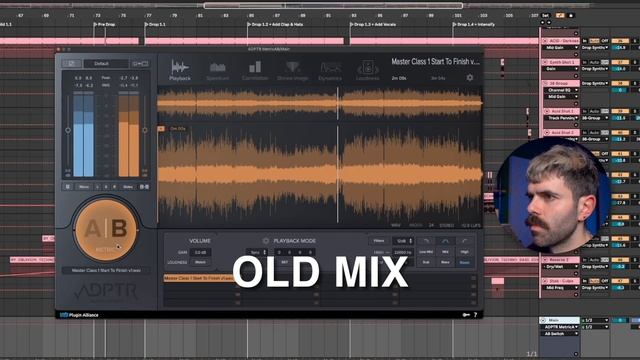The height and width of the screenshot is (360, 640).
Task: Click the 22000 Hz filter frequency field
Action: [403, 252]
